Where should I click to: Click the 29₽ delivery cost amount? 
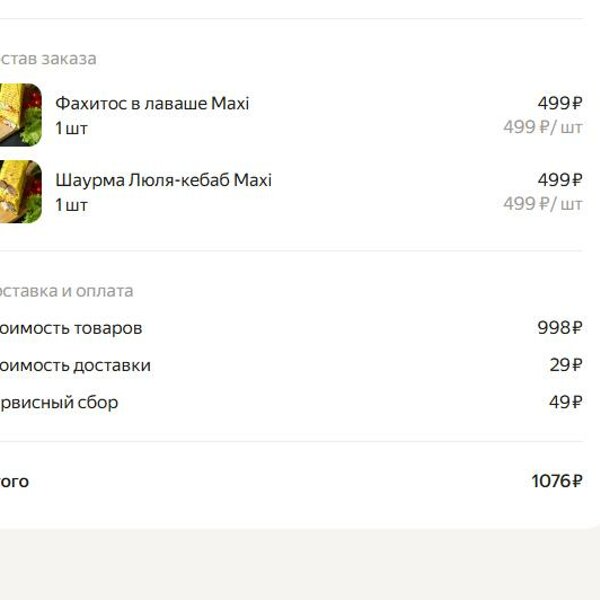click(x=566, y=365)
